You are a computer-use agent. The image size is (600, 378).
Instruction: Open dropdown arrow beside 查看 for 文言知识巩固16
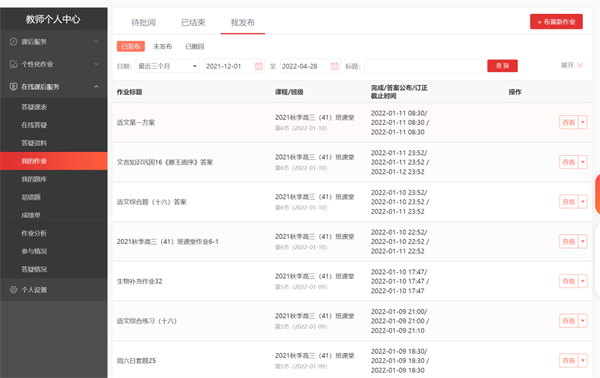[583, 162]
